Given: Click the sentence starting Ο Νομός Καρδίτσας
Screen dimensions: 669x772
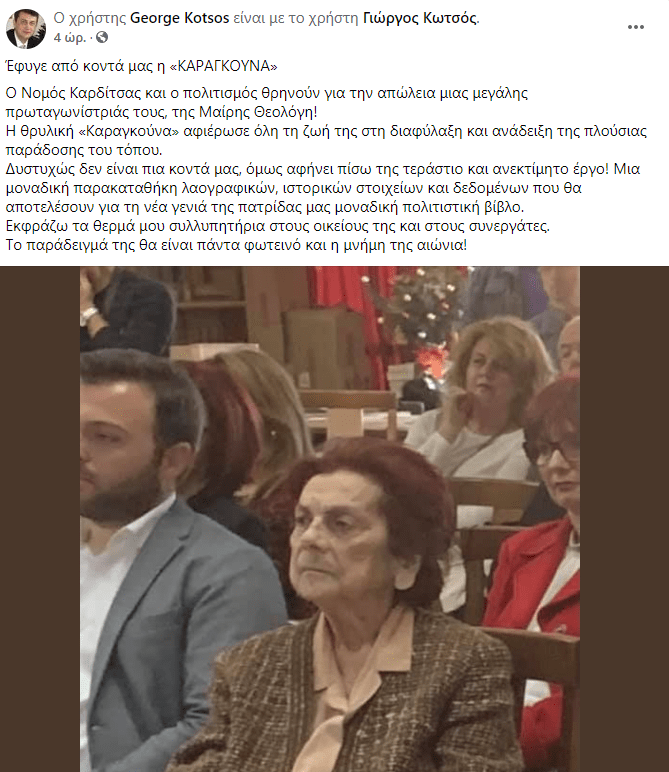Looking at the screenshot, I should pos(266,102).
